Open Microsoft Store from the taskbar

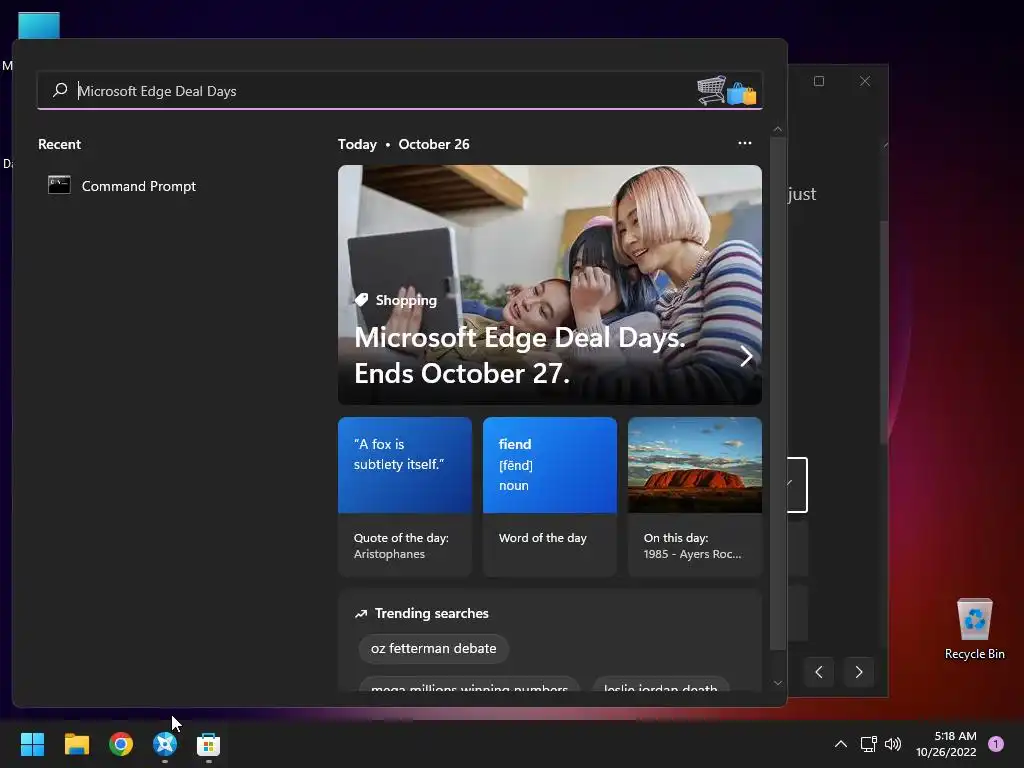208,744
